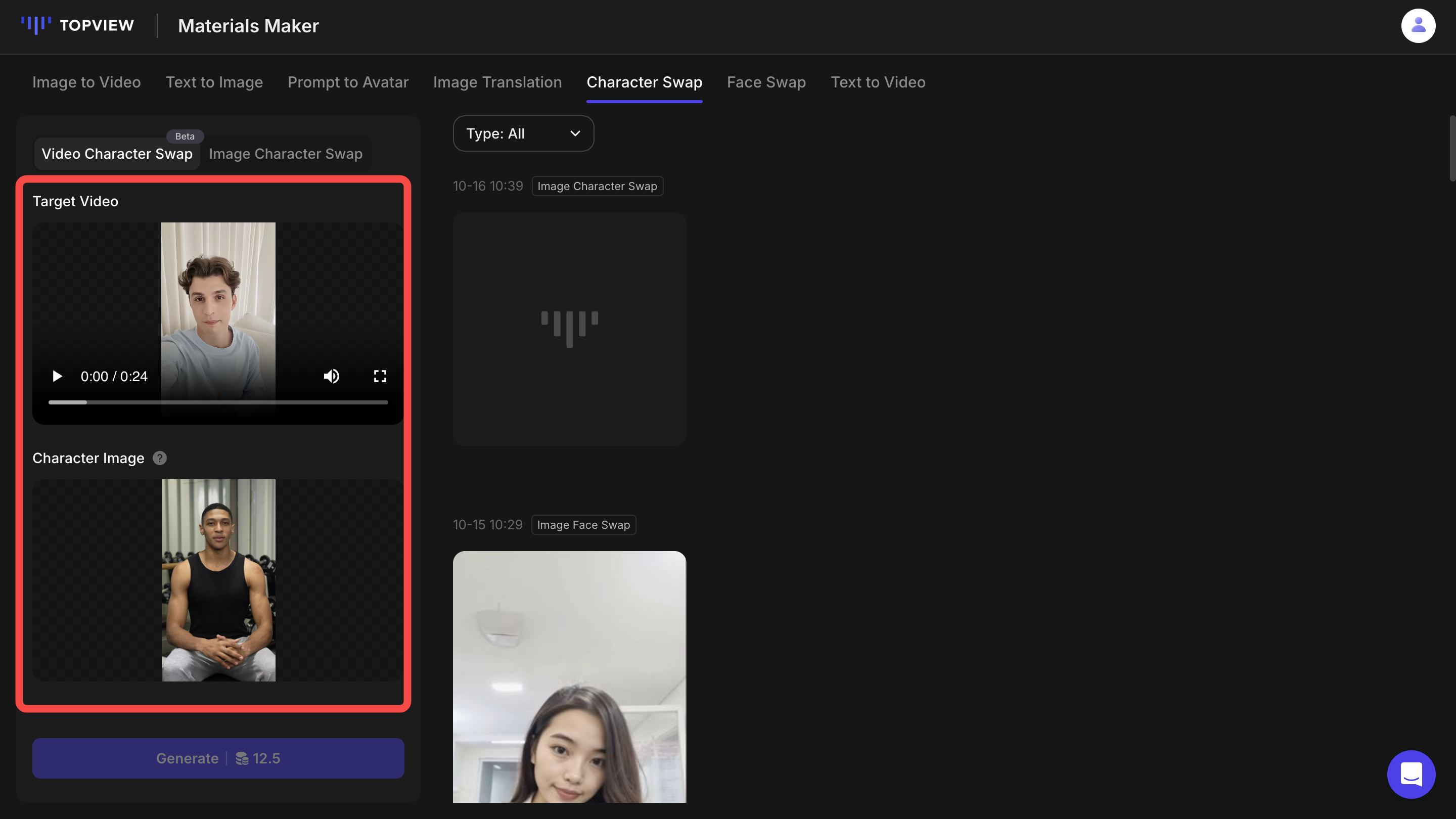Click the help icon next to Character Image

point(159,458)
